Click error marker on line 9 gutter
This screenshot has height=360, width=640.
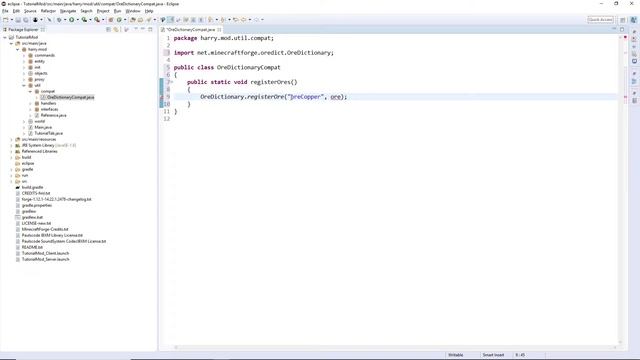(x=162, y=97)
